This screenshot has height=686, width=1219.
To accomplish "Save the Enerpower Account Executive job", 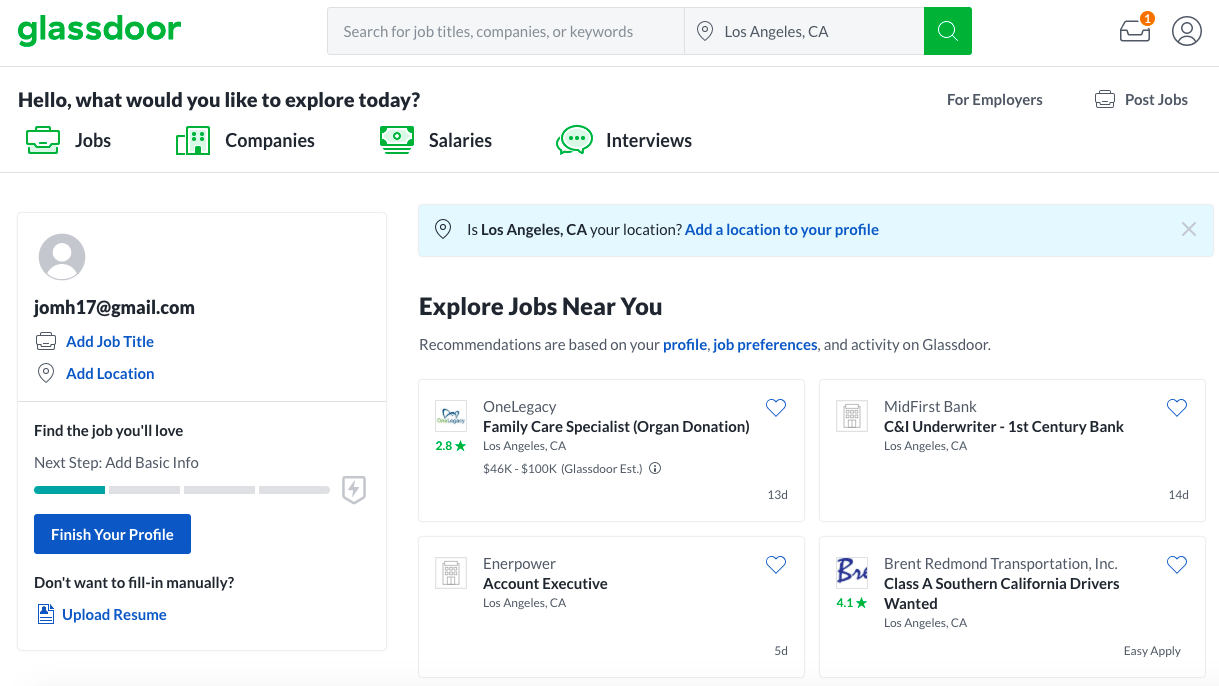I will (x=776, y=564).
